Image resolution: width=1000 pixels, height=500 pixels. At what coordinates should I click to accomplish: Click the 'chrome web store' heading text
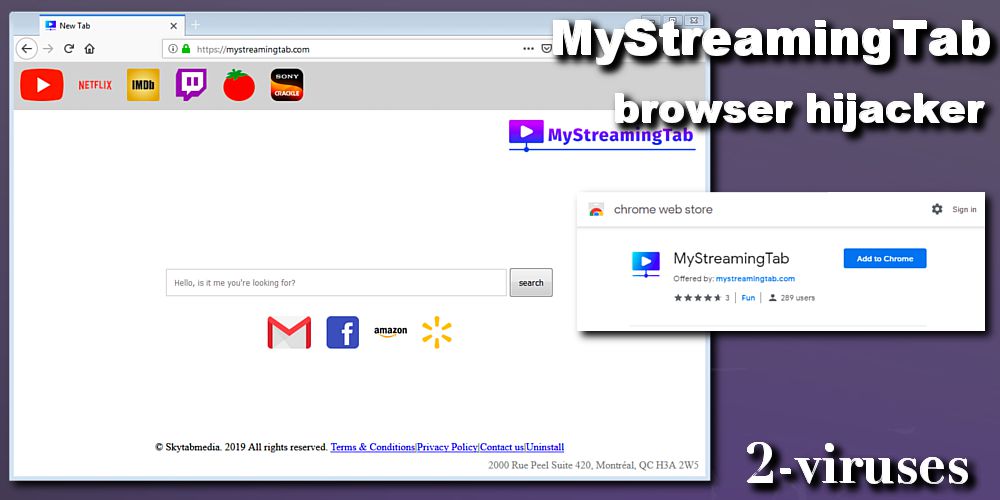coord(663,209)
